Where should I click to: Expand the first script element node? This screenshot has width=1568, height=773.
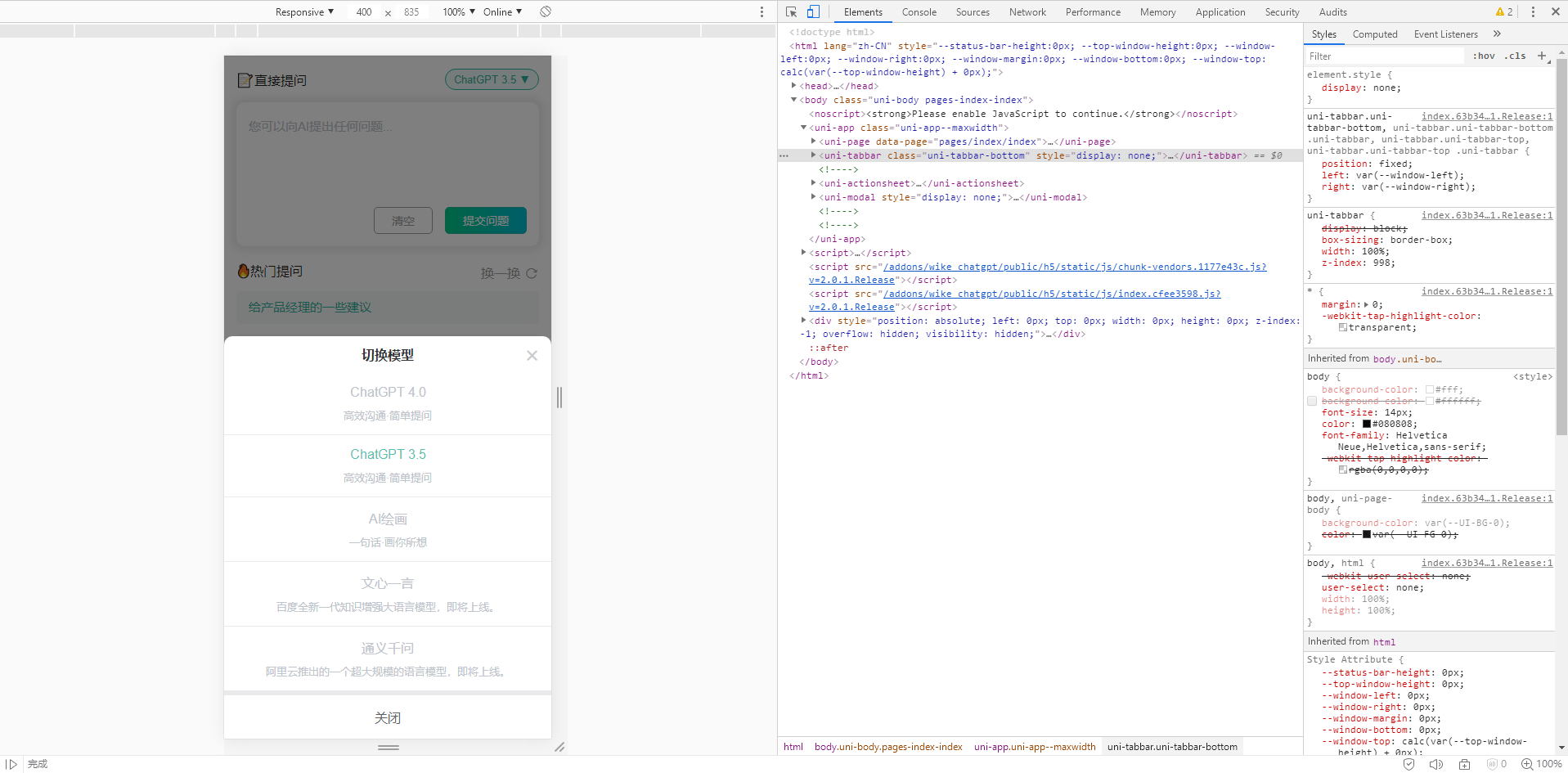803,253
